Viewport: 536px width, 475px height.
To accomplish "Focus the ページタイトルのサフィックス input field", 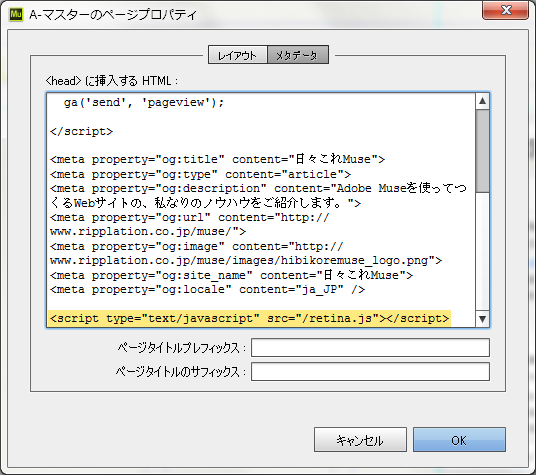I will (370, 371).
